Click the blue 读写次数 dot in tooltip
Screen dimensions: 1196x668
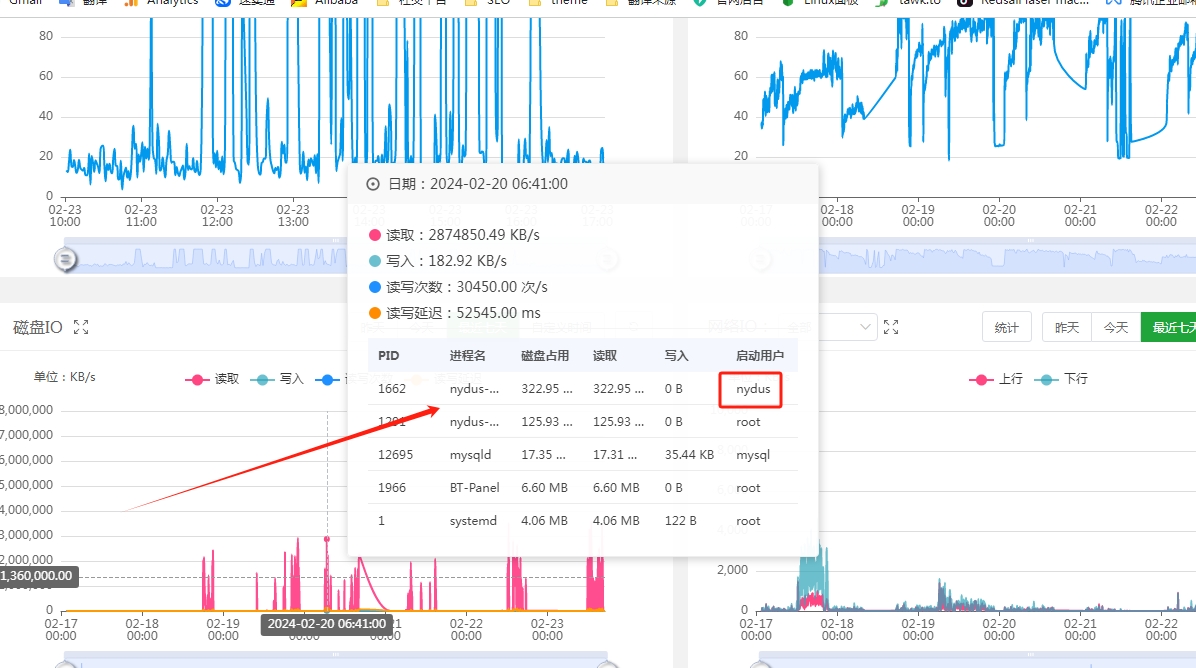tap(375, 287)
